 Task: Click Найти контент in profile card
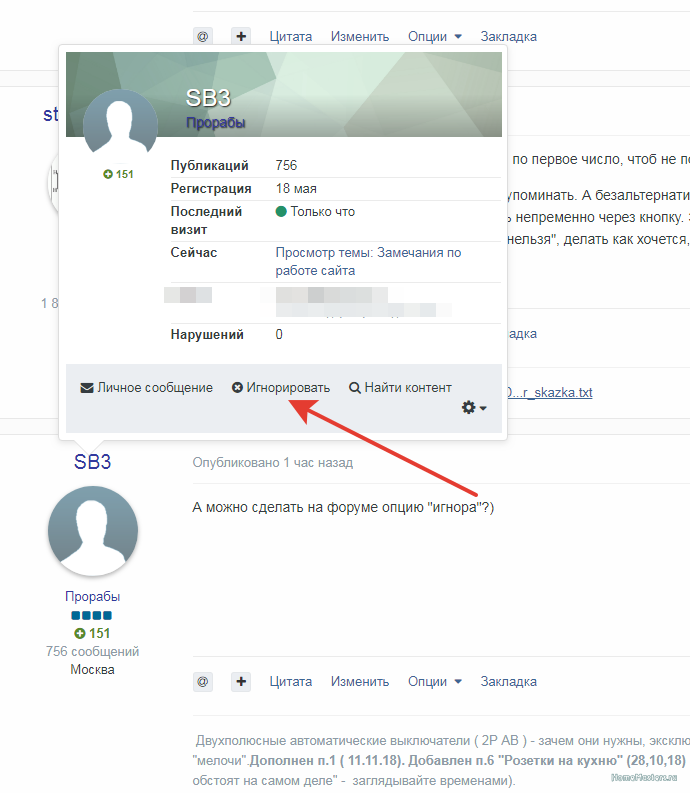coord(400,387)
